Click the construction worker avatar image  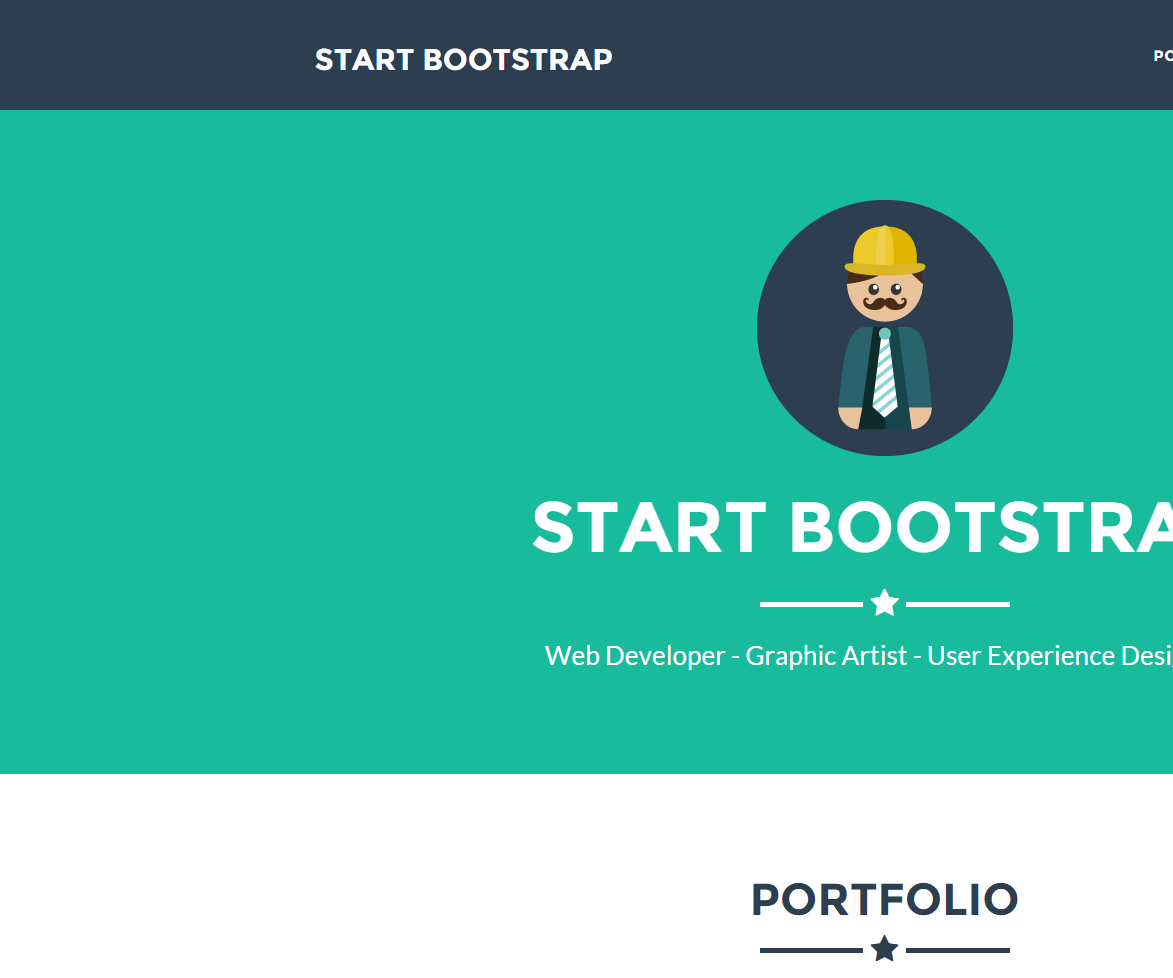click(884, 328)
